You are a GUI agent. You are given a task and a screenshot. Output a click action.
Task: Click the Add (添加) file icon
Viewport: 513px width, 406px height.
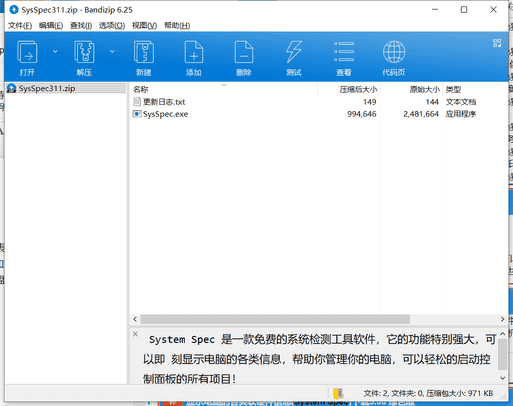[194, 52]
